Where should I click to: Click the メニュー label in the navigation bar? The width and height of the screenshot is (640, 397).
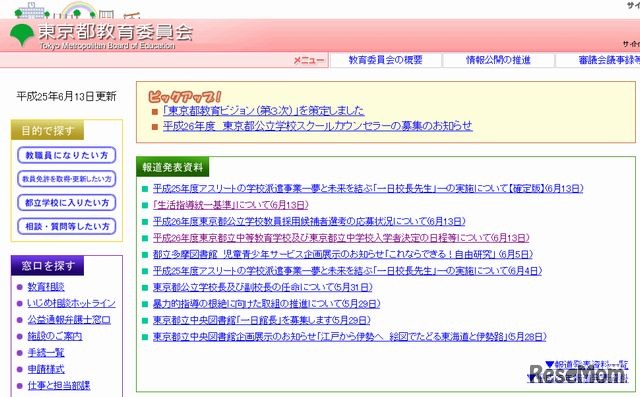(x=309, y=60)
